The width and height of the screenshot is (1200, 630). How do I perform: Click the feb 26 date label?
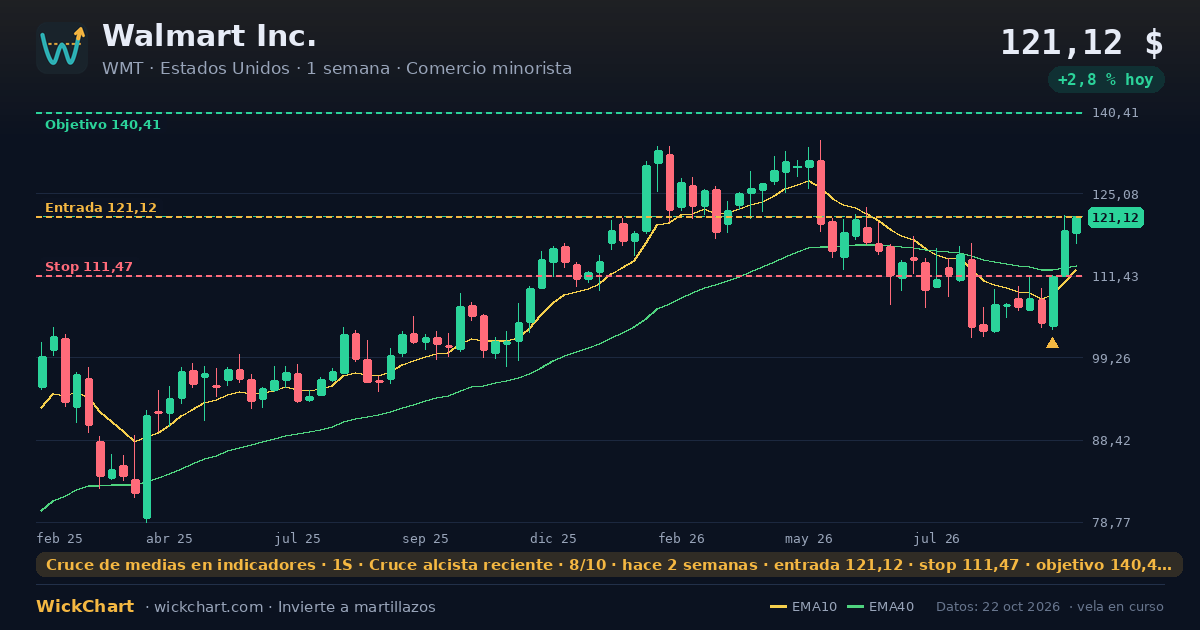tap(682, 538)
